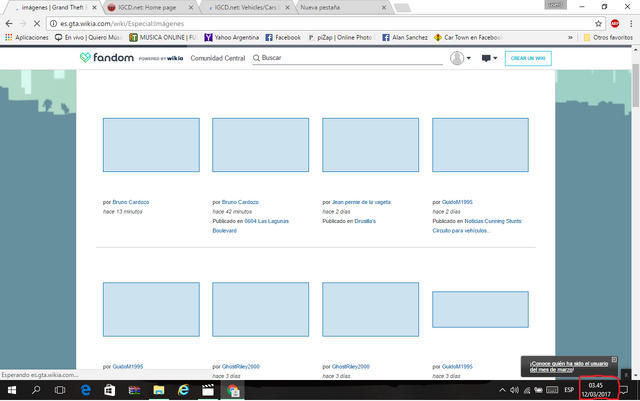The image size is (640, 401).
Task: Switch to IGCD.net Home page tab
Action: tap(147, 7)
